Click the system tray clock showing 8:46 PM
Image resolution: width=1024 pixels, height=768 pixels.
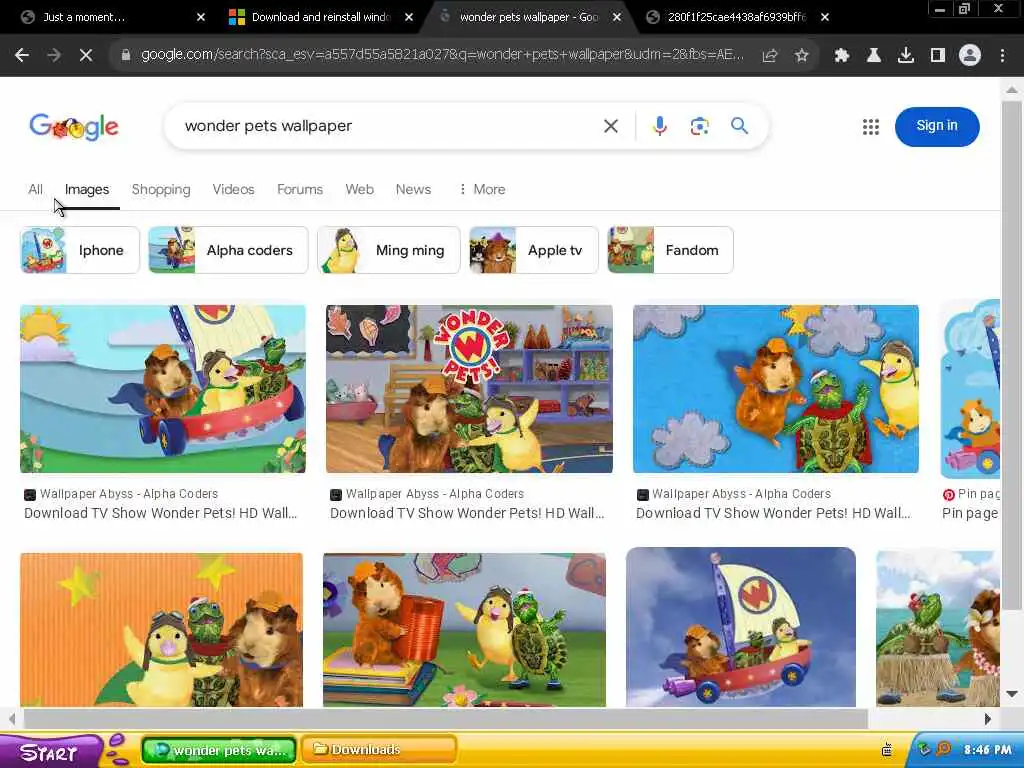(x=987, y=750)
